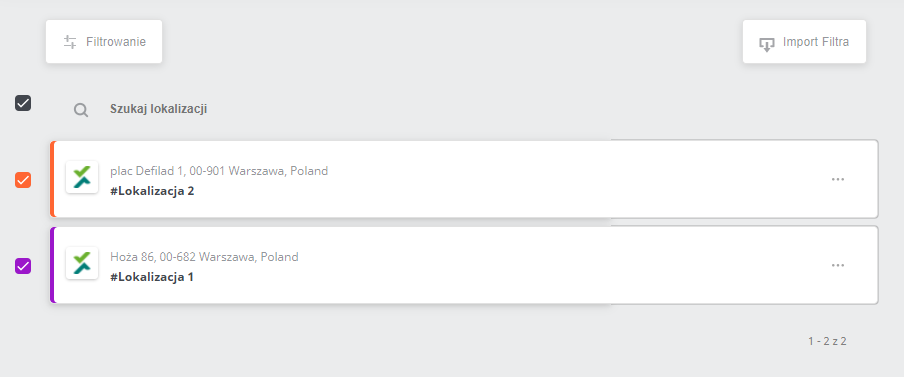Select the #Lokalizacja 2 title
This screenshot has width=904, height=377.
pos(152,191)
